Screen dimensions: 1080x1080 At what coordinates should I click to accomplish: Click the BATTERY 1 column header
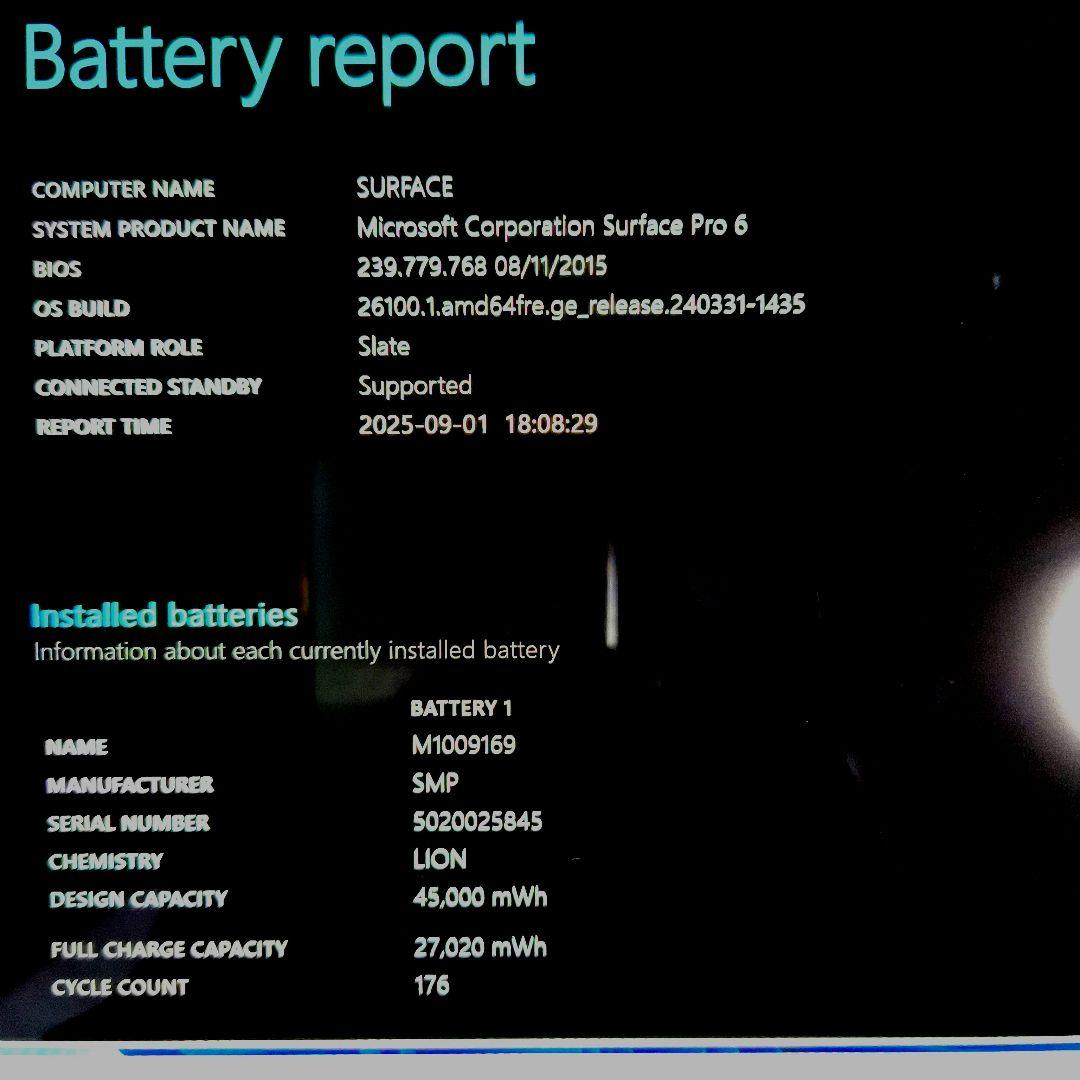[461, 708]
